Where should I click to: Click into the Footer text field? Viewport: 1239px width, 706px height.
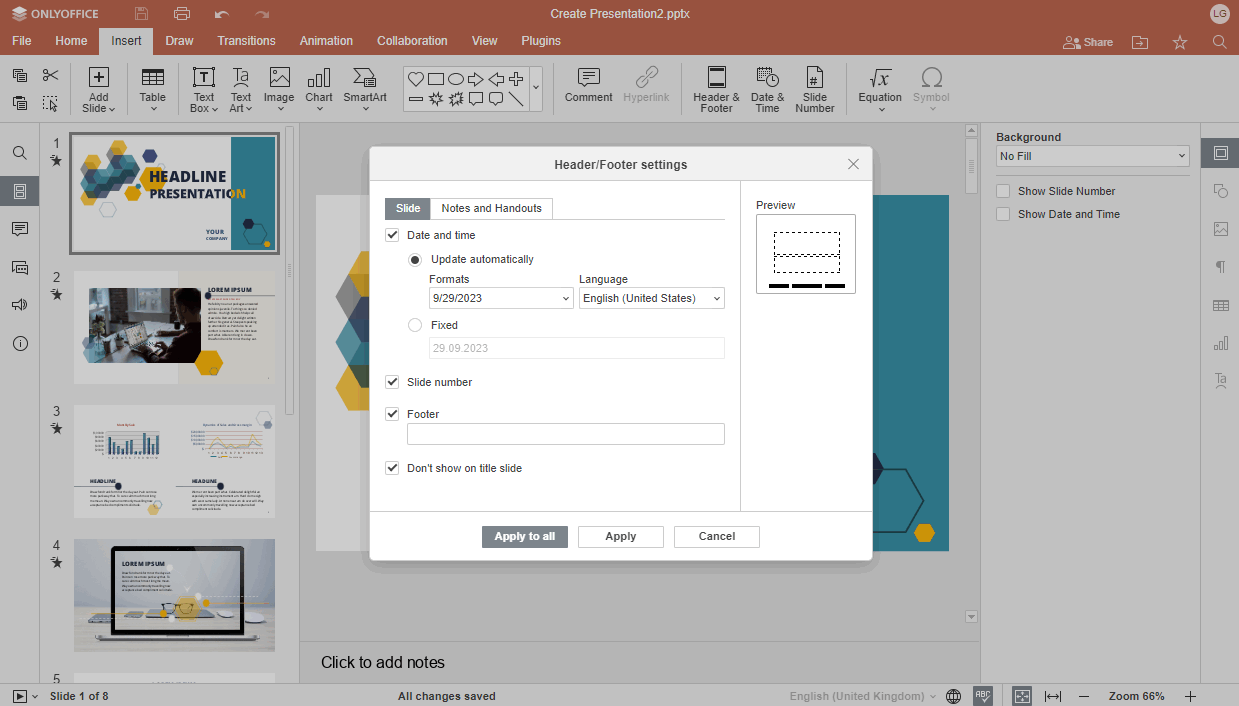pos(565,434)
